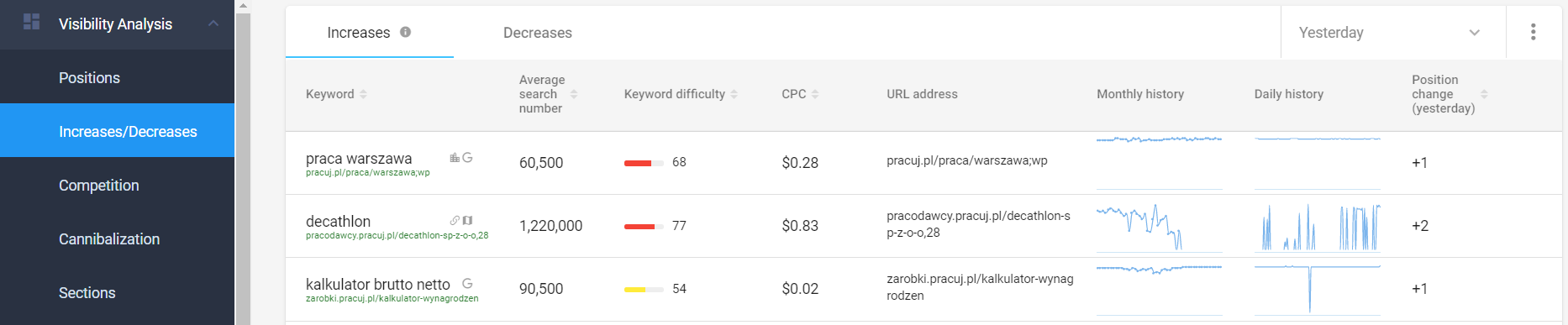Click the info icon beside Increases
The image size is (1568, 325).
point(406,32)
